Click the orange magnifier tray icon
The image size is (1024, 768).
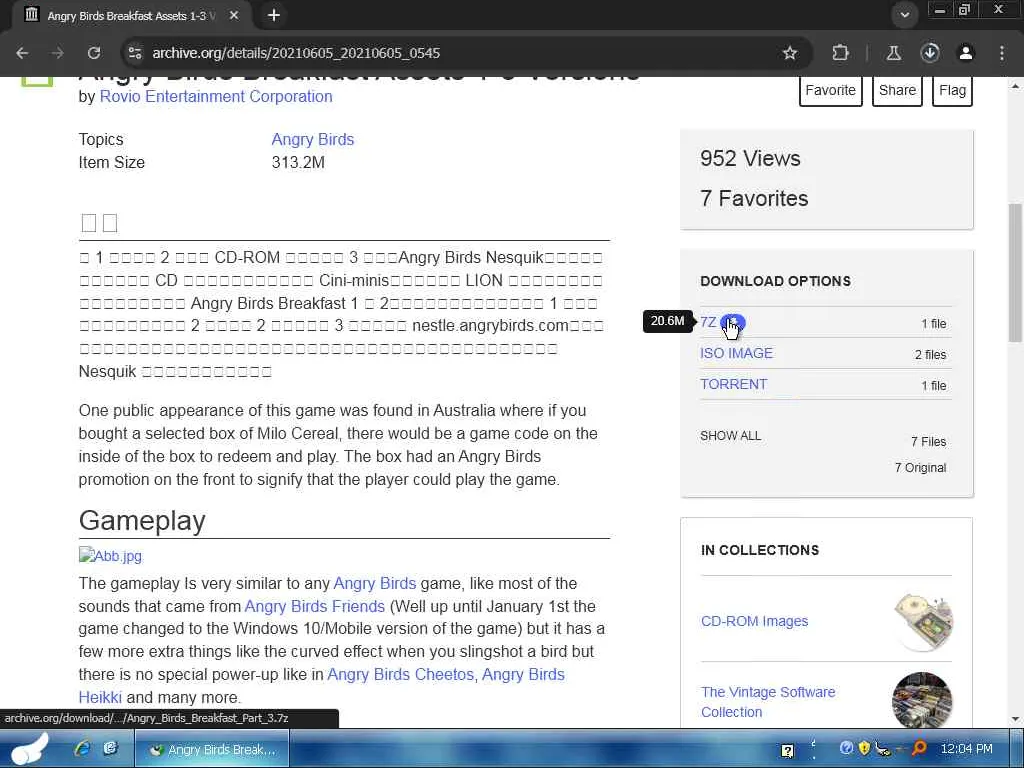click(919, 748)
